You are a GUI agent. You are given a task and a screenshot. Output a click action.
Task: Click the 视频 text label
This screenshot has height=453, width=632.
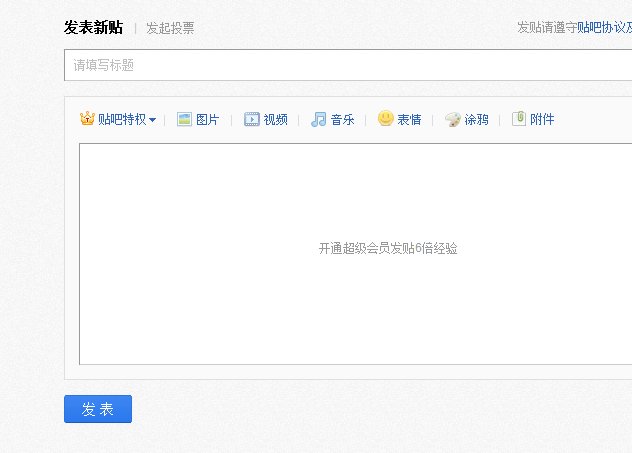pos(276,119)
